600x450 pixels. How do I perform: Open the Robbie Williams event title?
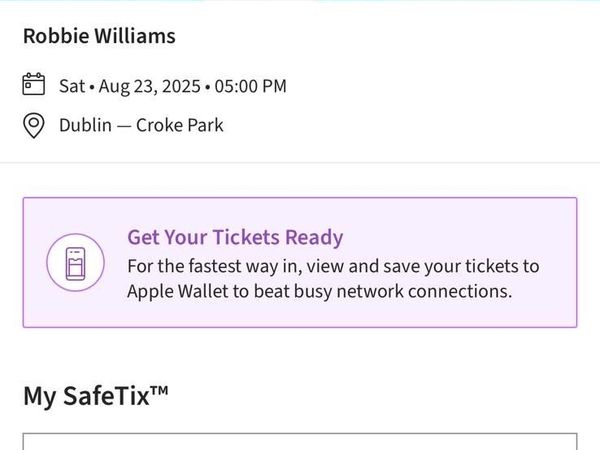99,36
